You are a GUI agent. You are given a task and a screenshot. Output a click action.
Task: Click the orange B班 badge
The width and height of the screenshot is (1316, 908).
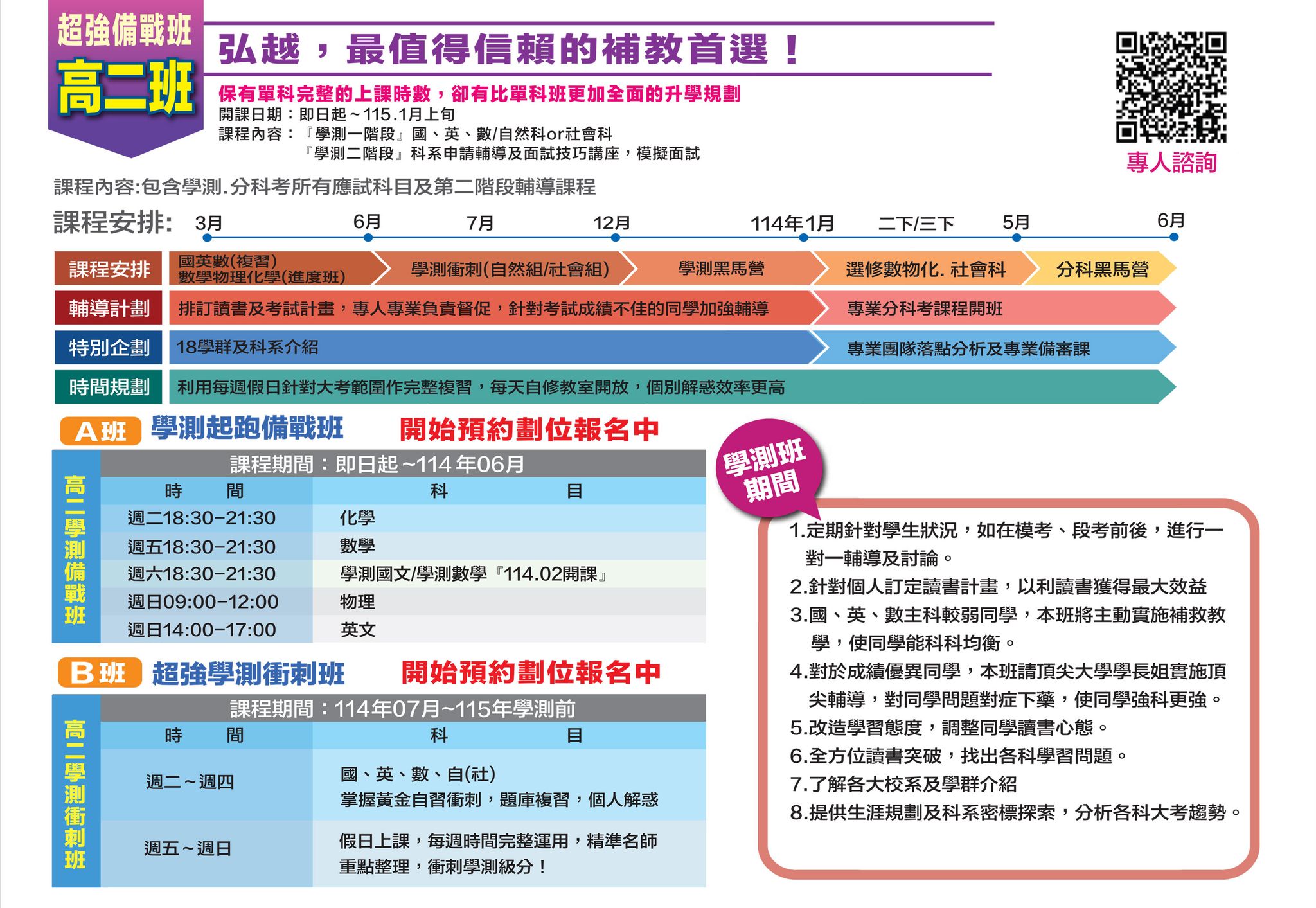tap(100, 673)
